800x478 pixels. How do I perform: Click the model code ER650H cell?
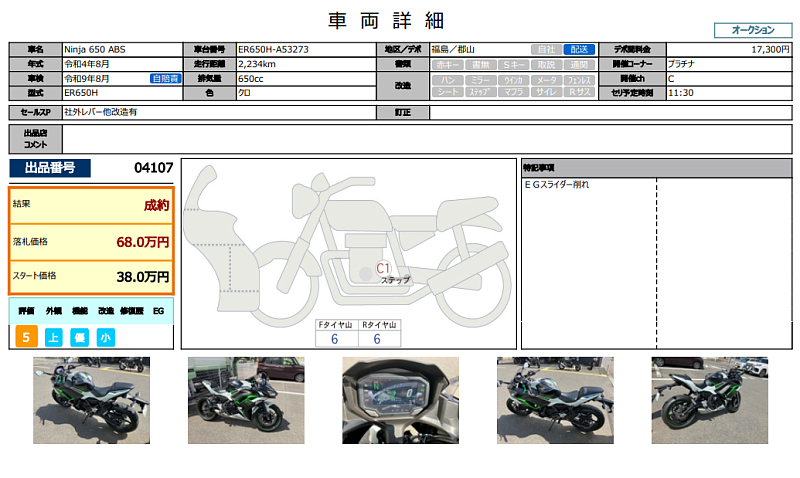[x=122, y=93]
